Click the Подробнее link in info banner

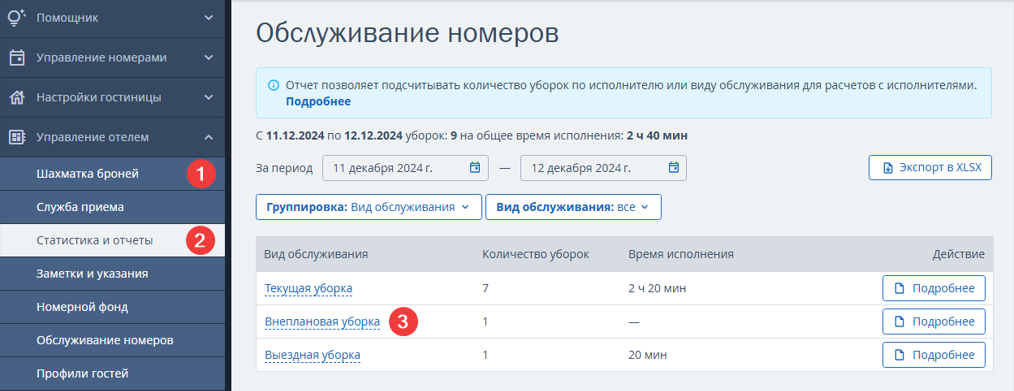318,101
